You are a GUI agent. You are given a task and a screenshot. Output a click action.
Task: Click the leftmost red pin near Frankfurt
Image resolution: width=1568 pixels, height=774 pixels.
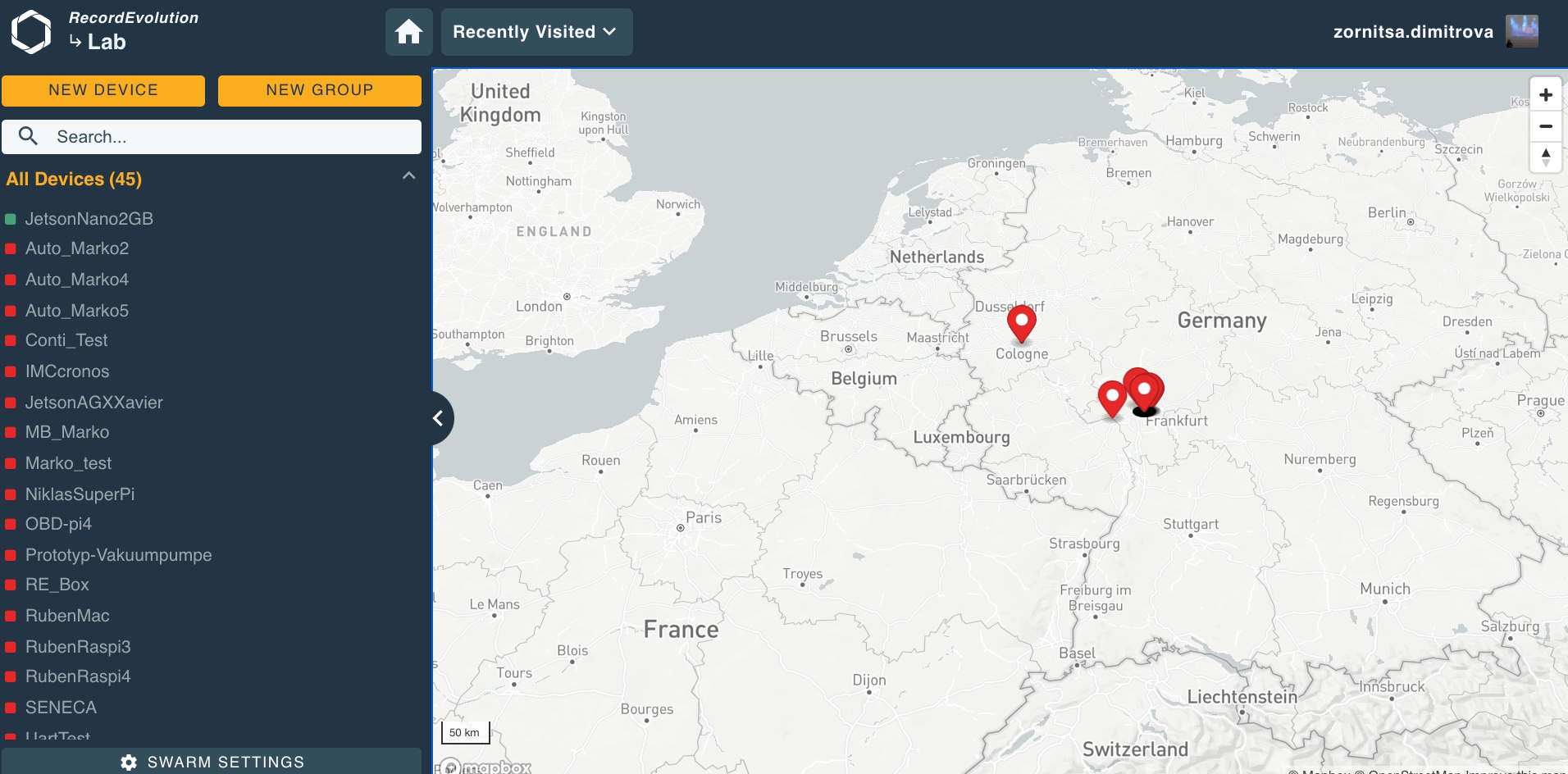click(x=1112, y=398)
